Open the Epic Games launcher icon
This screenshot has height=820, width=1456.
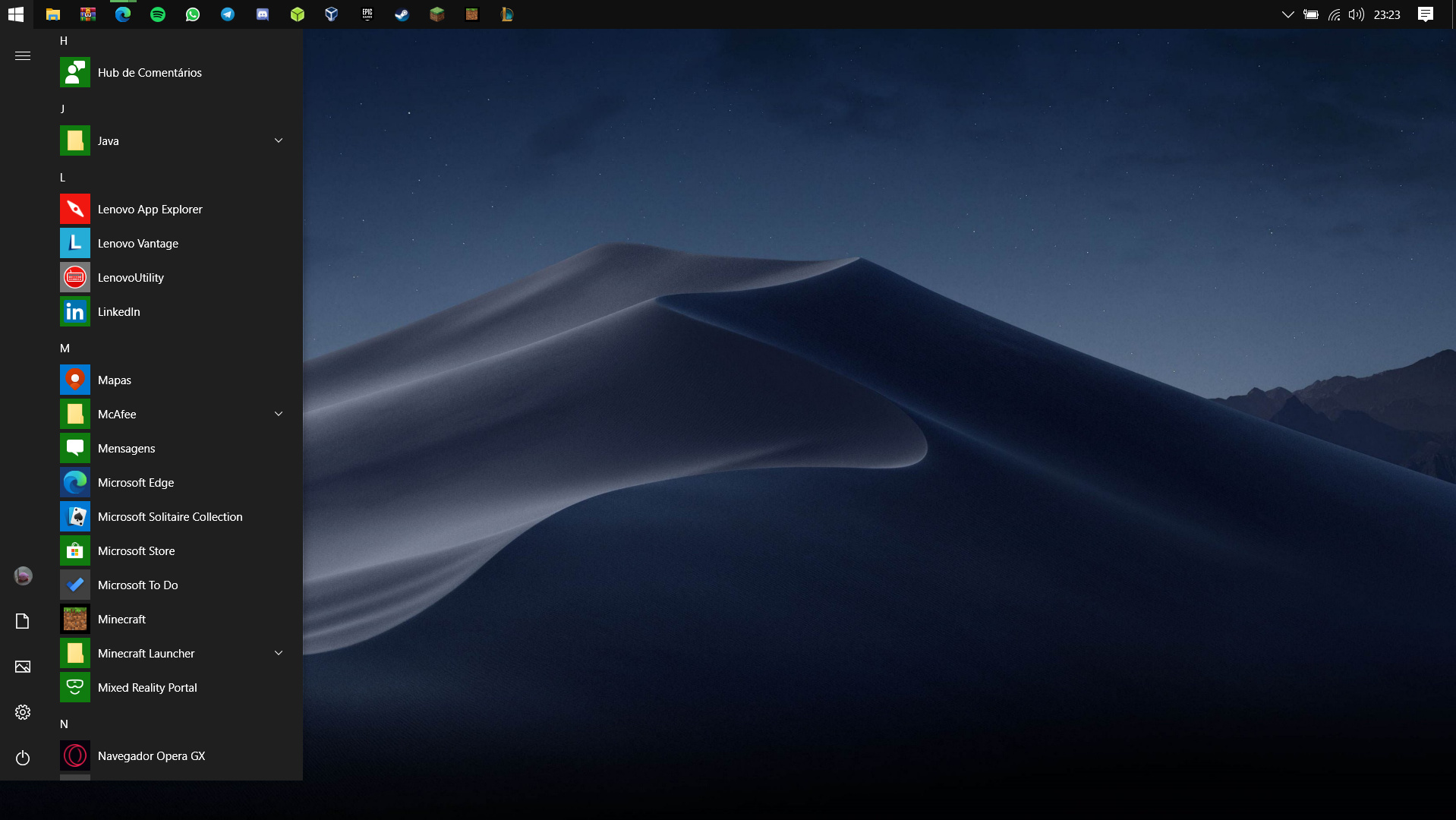[x=367, y=14]
